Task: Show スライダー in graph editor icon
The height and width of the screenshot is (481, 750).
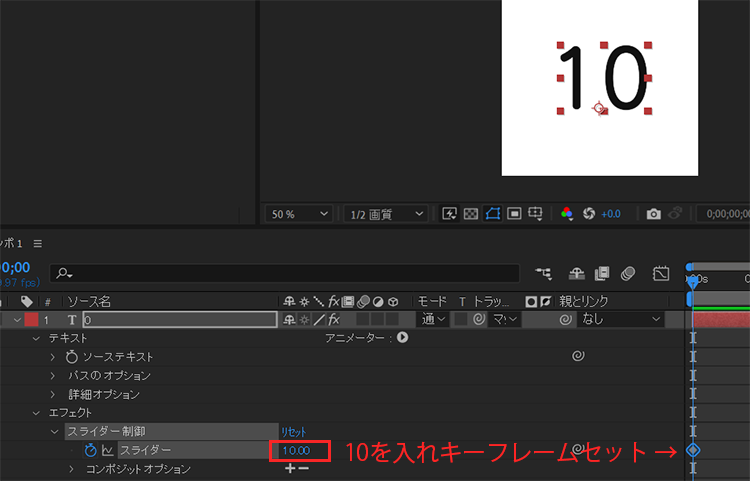Action: (x=108, y=450)
